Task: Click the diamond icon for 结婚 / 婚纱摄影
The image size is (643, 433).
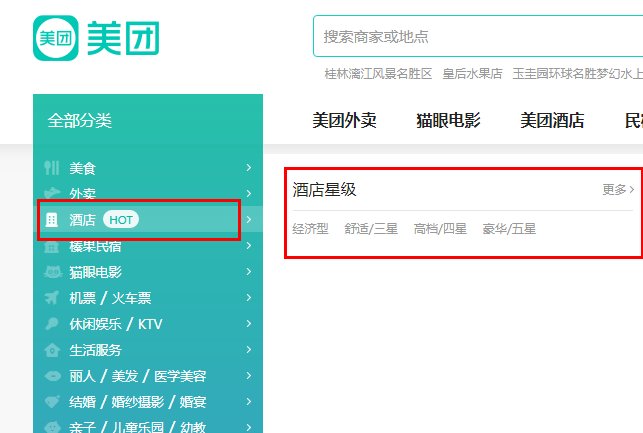Action: [52, 402]
